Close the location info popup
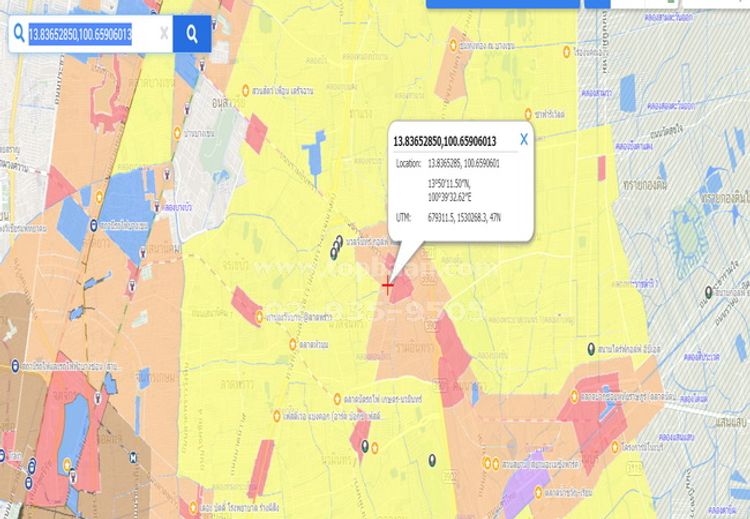 pos(523,140)
